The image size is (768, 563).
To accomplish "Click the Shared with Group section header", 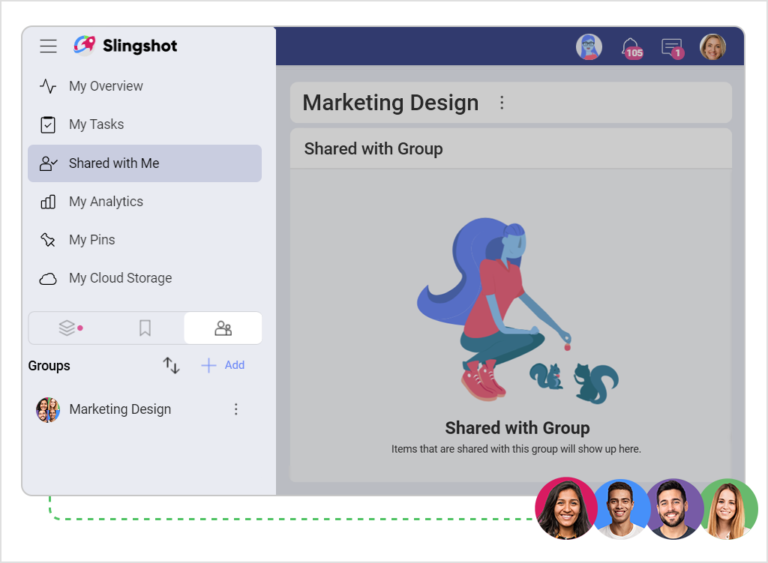I will pos(511,149).
